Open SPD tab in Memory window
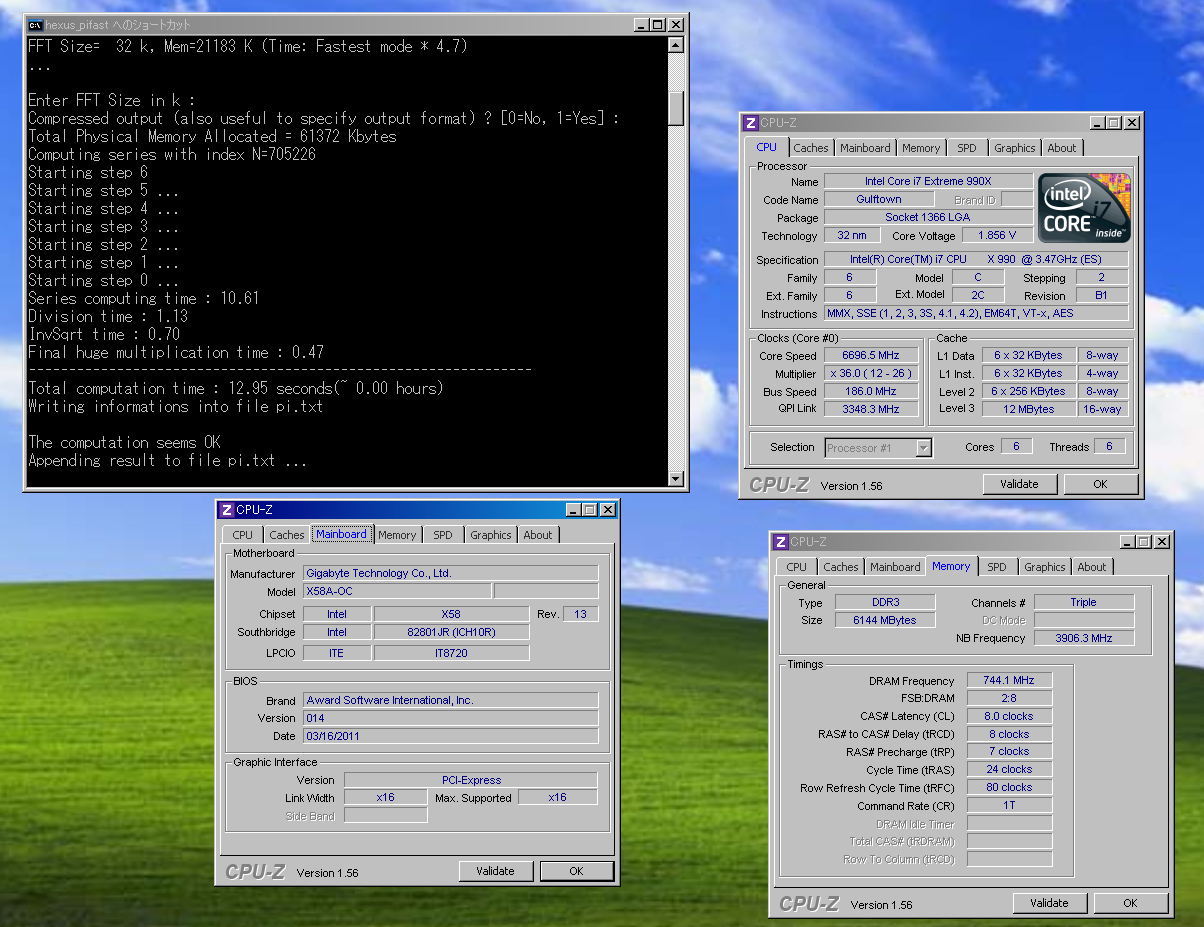This screenshot has height=927, width=1204. point(997,567)
